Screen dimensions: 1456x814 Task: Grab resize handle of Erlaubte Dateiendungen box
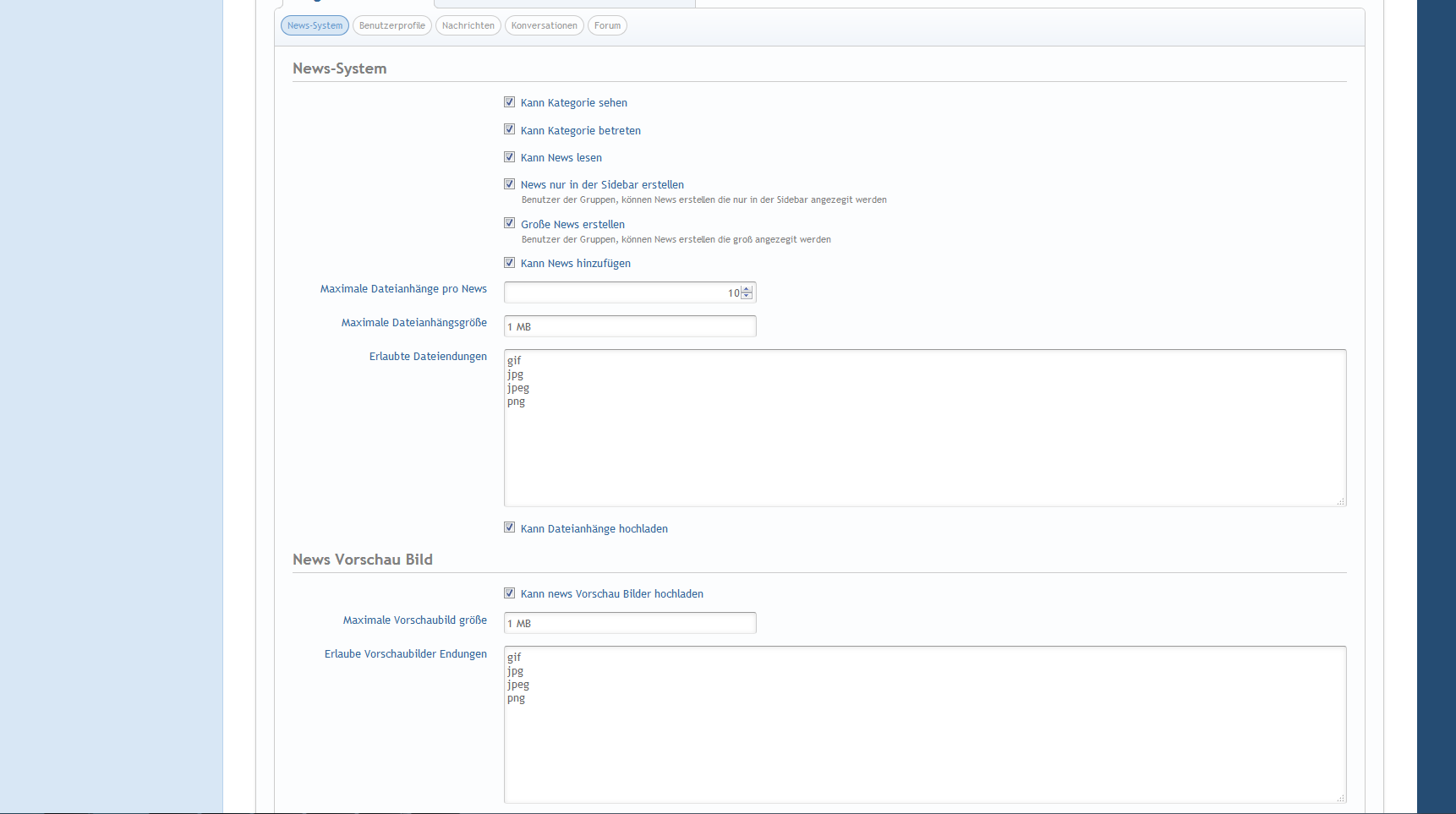1340,501
